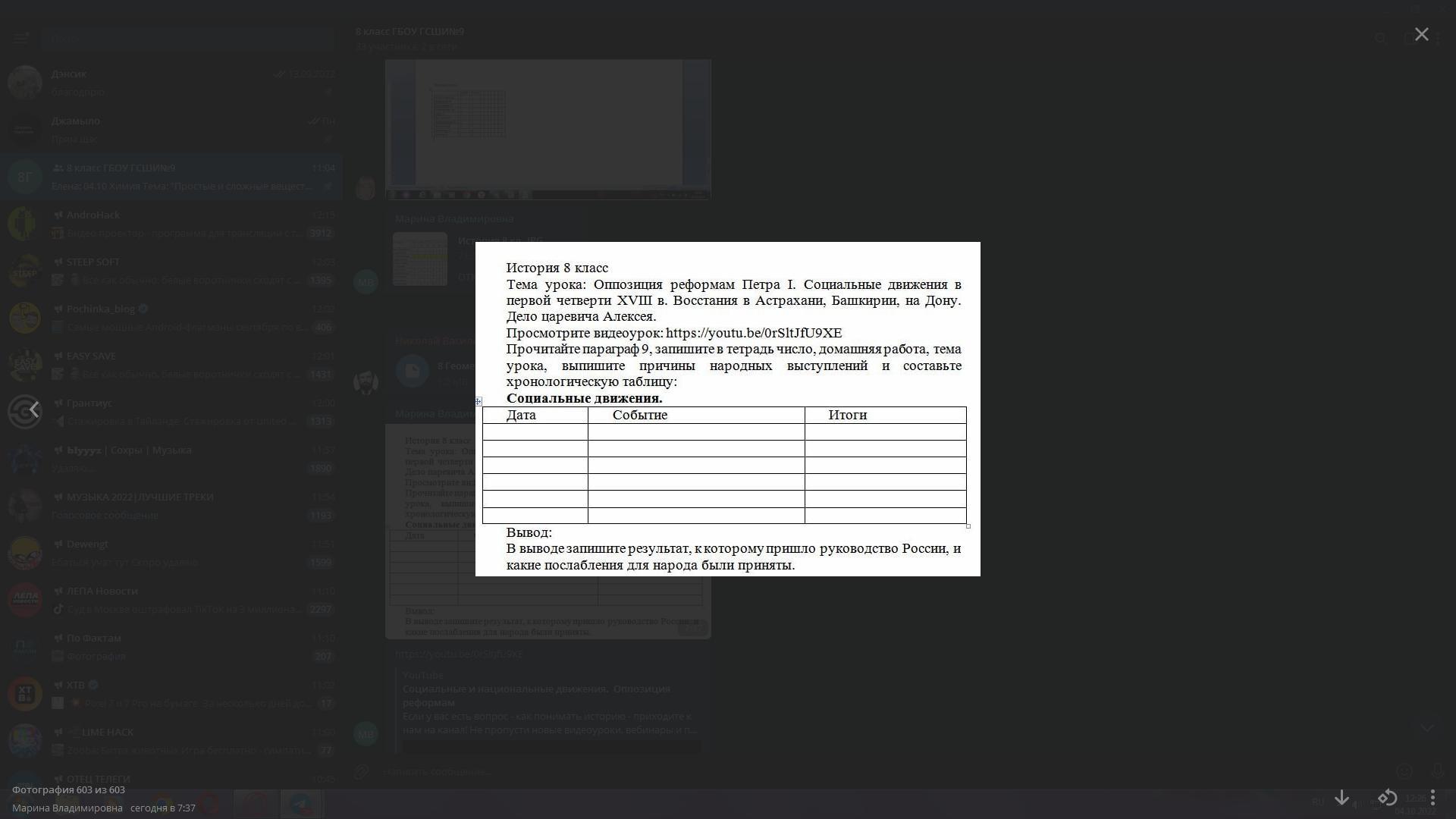The image size is (1456, 819).
Task: Open the three-dot more options menu
Action: [1432, 797]
